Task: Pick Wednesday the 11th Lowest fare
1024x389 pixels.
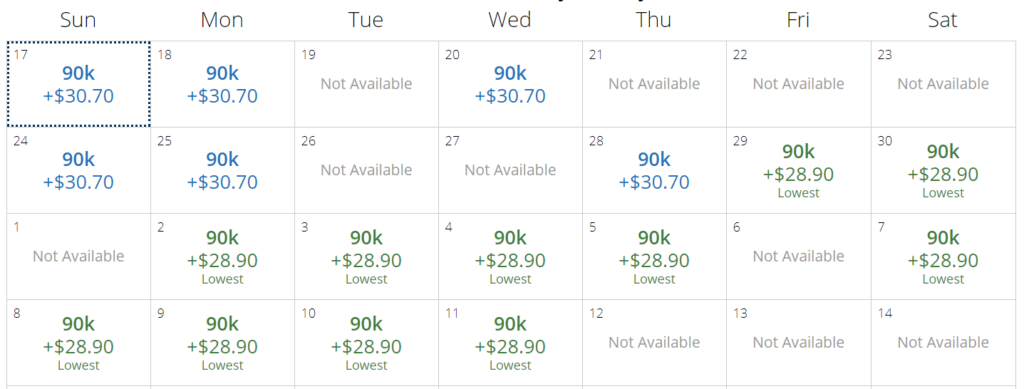Action: click(x=510, y=343)
